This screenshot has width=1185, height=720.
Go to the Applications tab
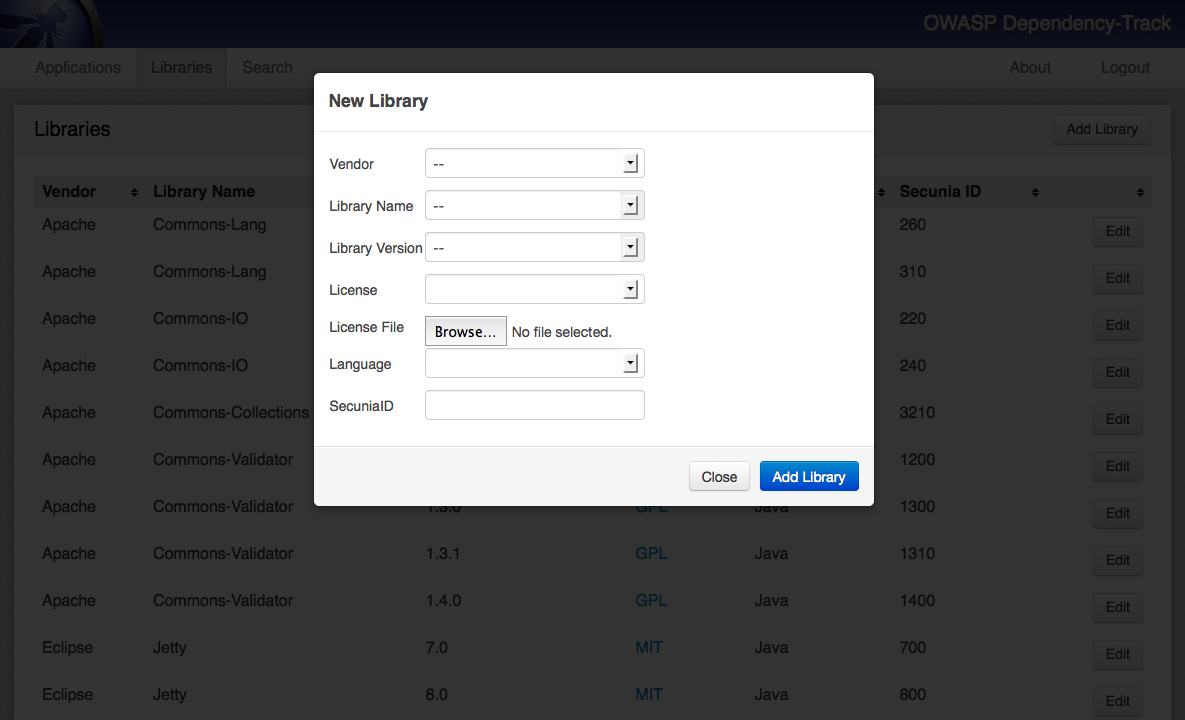[x=78, y=68]
